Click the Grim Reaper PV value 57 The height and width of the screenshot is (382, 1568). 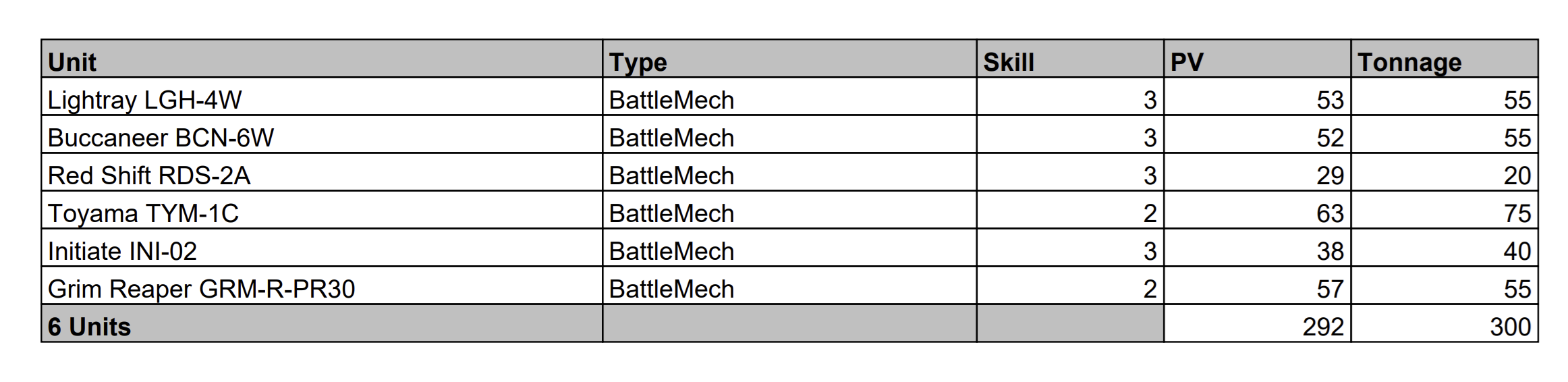1330,289
